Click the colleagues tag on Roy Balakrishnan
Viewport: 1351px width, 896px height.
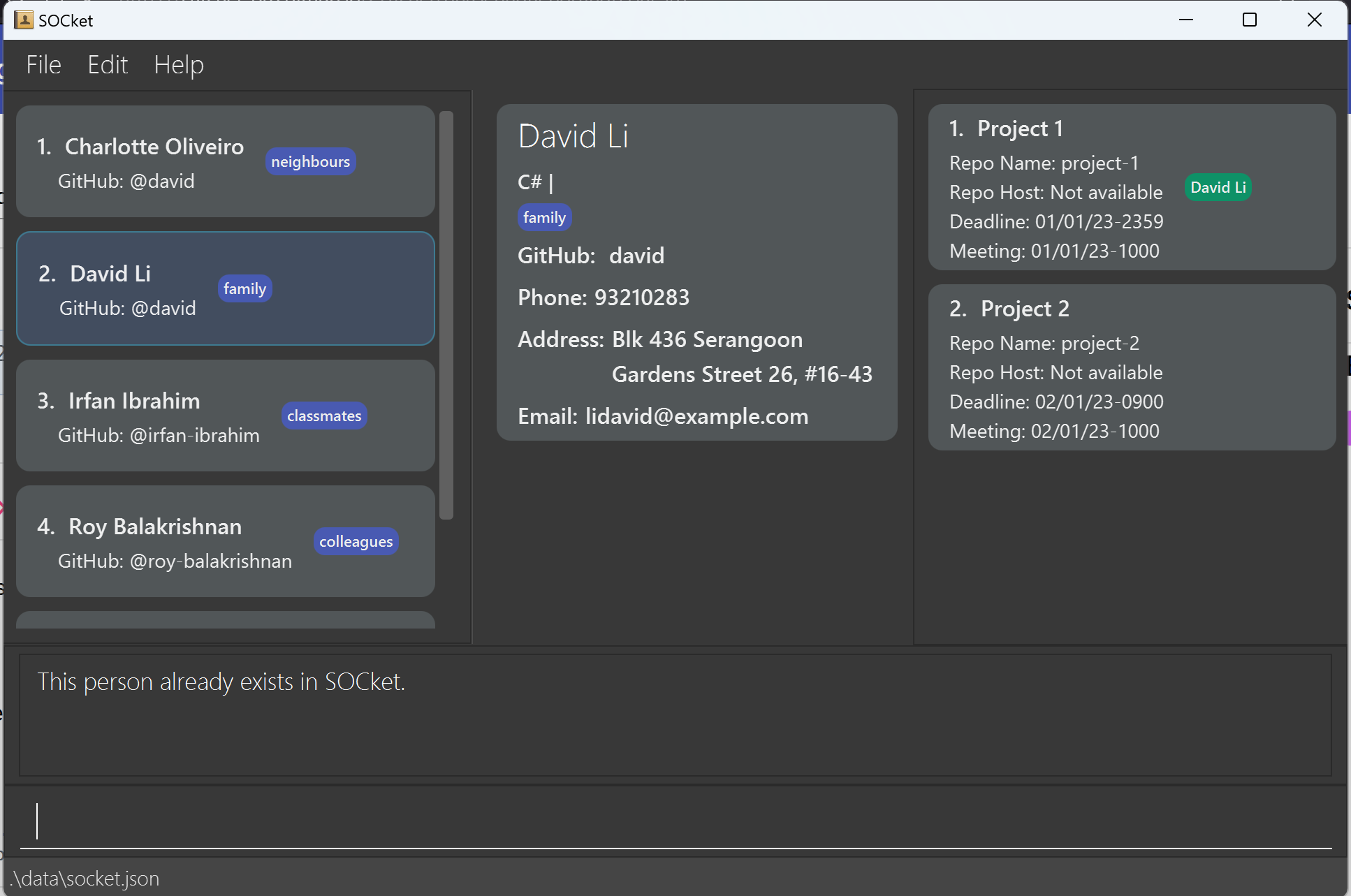(356, 542)
